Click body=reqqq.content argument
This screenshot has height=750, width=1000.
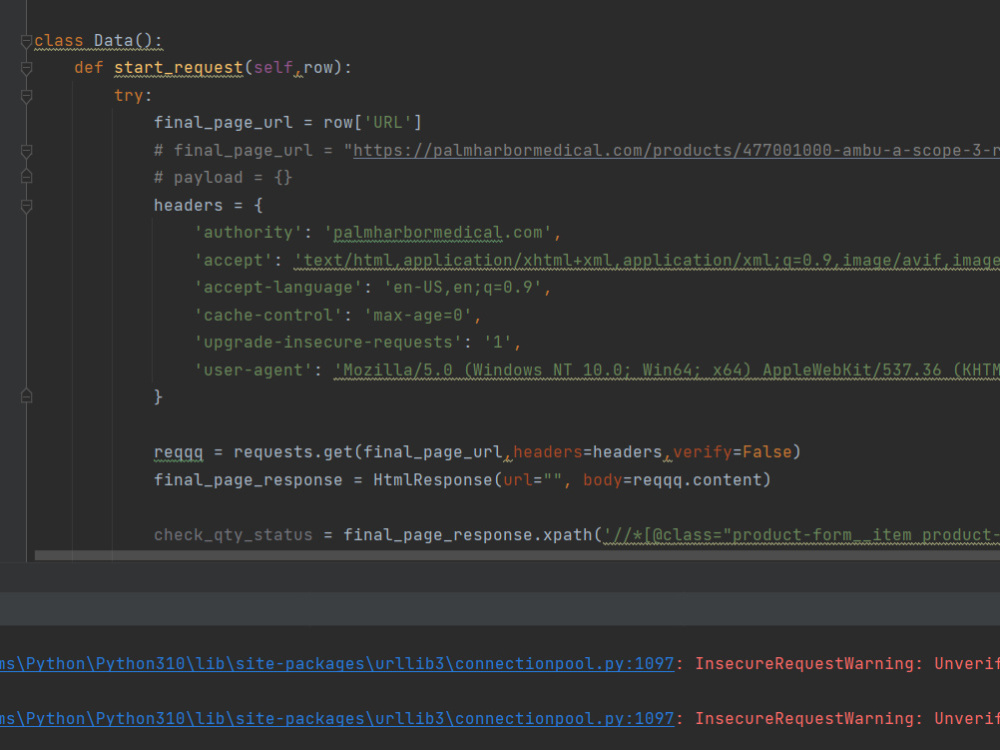pyautogui.click(x=672, y=480)
